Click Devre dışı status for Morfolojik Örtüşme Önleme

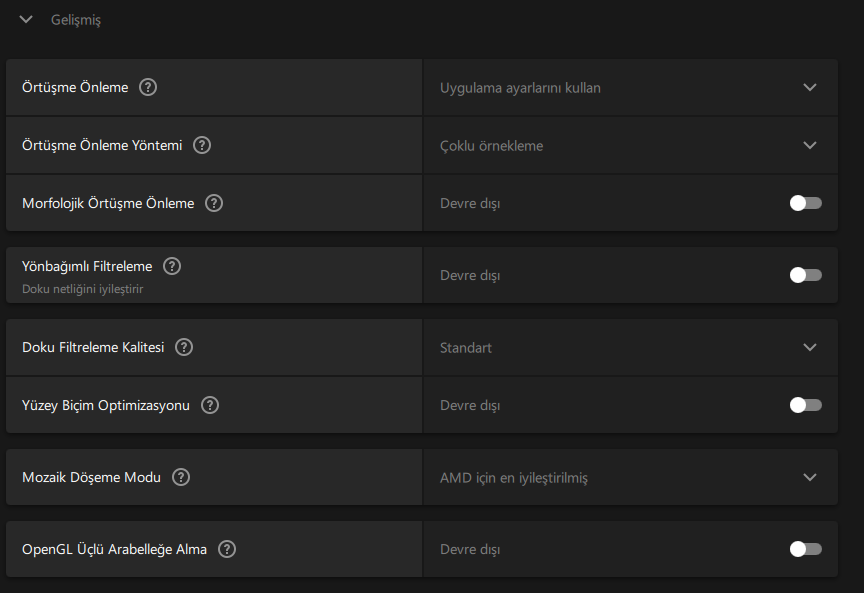(x=470, y=203)
